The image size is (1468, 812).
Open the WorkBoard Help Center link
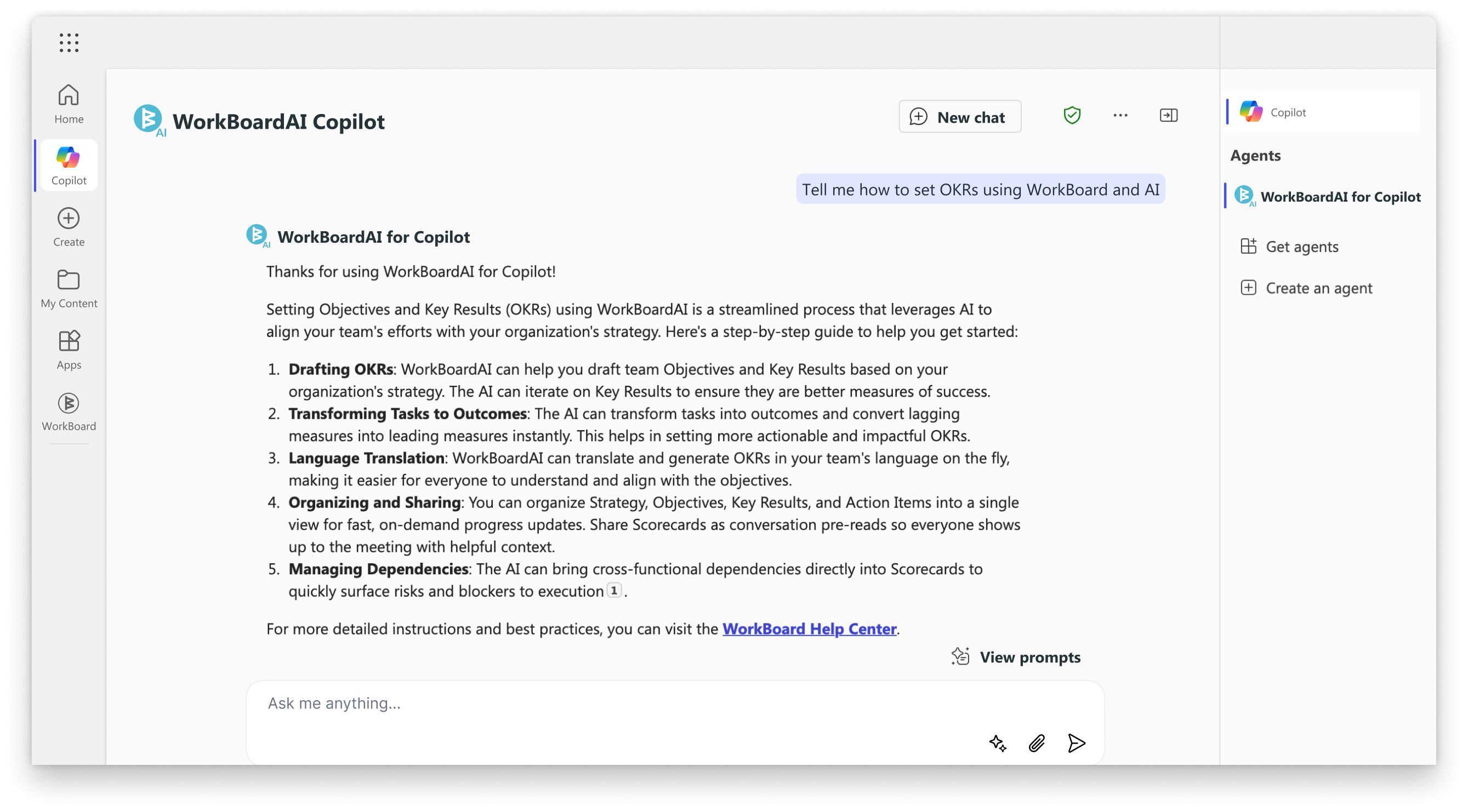pos(809,628)
